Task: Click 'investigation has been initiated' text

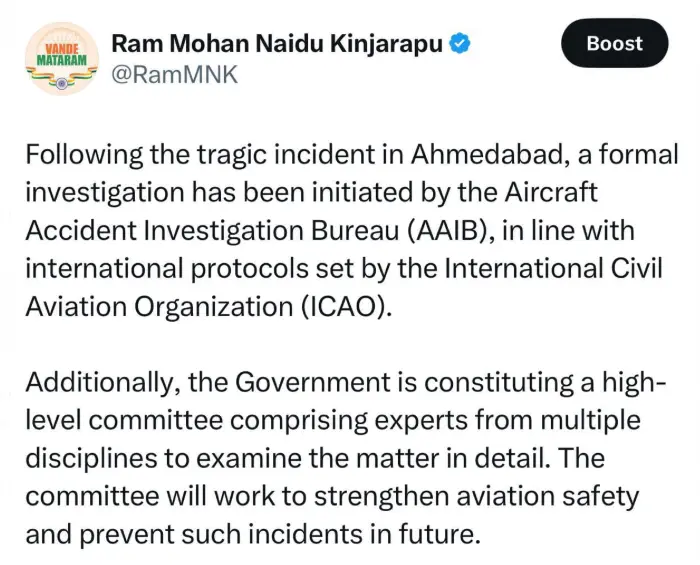Action: click(x=219, y=193)
